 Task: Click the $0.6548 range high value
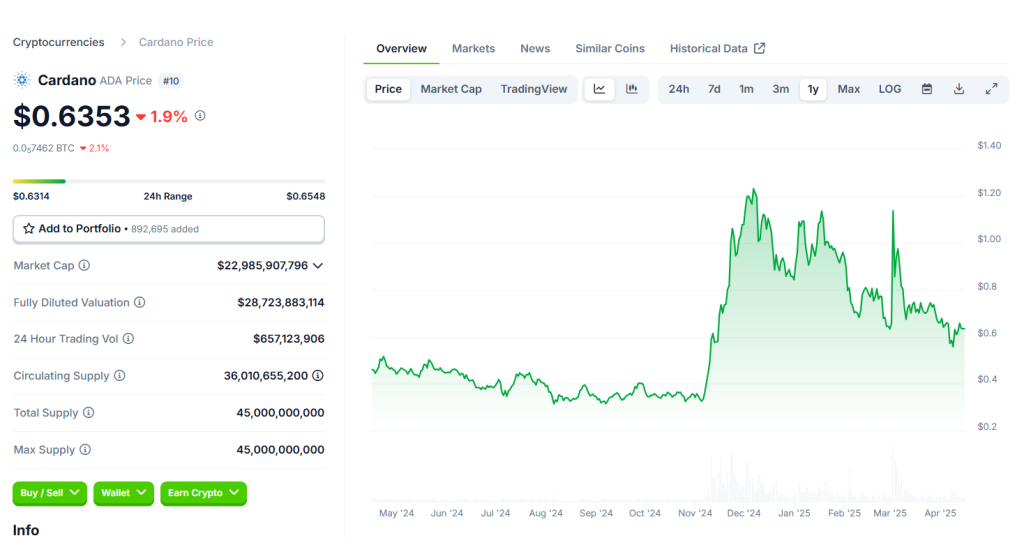306,196
